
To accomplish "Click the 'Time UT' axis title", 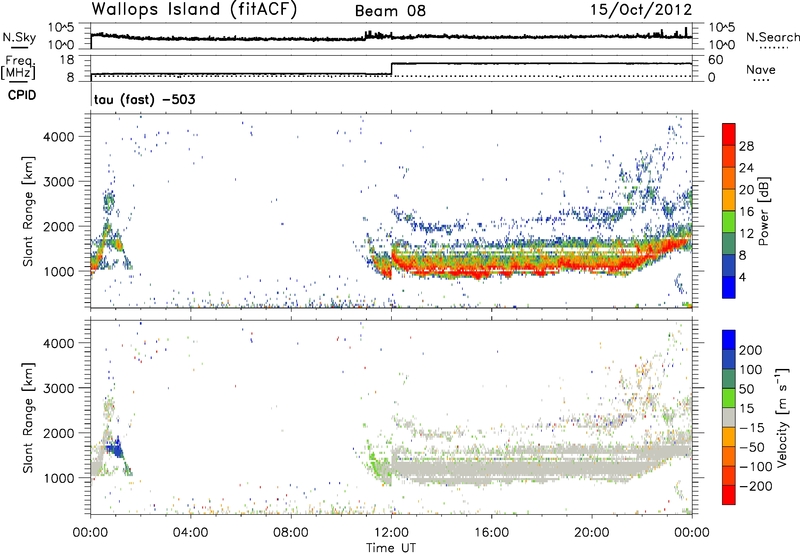I will [x=391, y=548].
